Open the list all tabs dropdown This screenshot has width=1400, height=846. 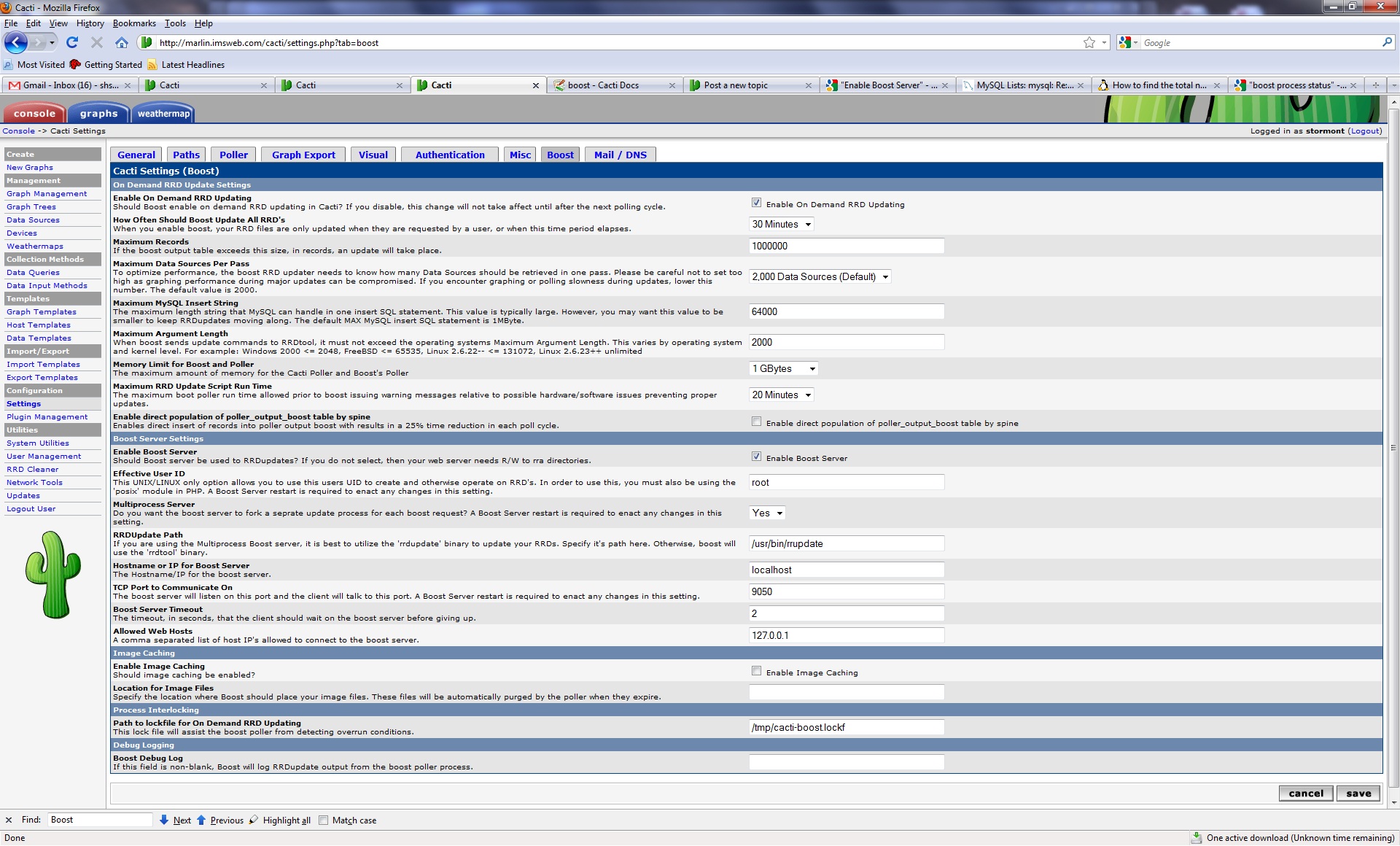[1393, 85]
